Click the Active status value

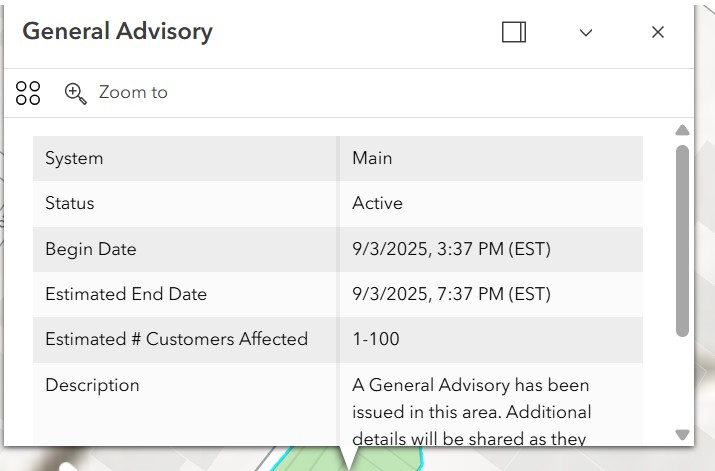(x=378, y=203)
